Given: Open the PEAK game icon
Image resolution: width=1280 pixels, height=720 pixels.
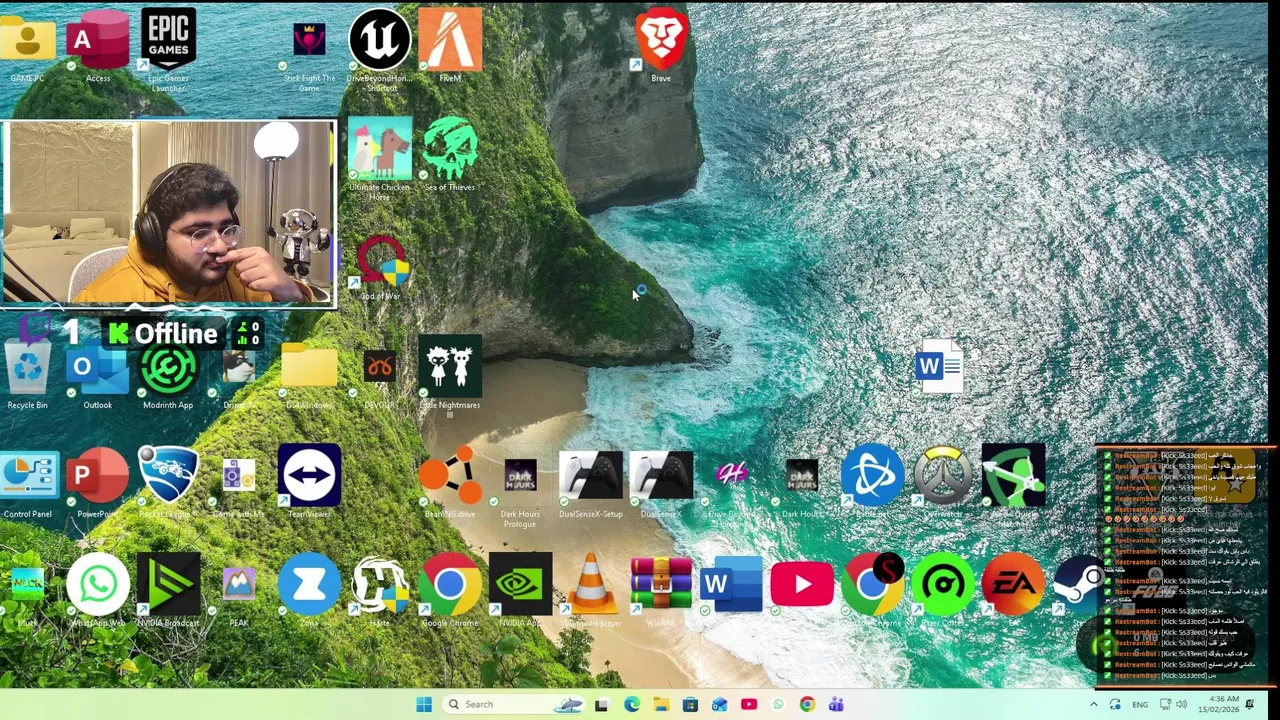Looking at the screenshot, I should pos(238,585).
